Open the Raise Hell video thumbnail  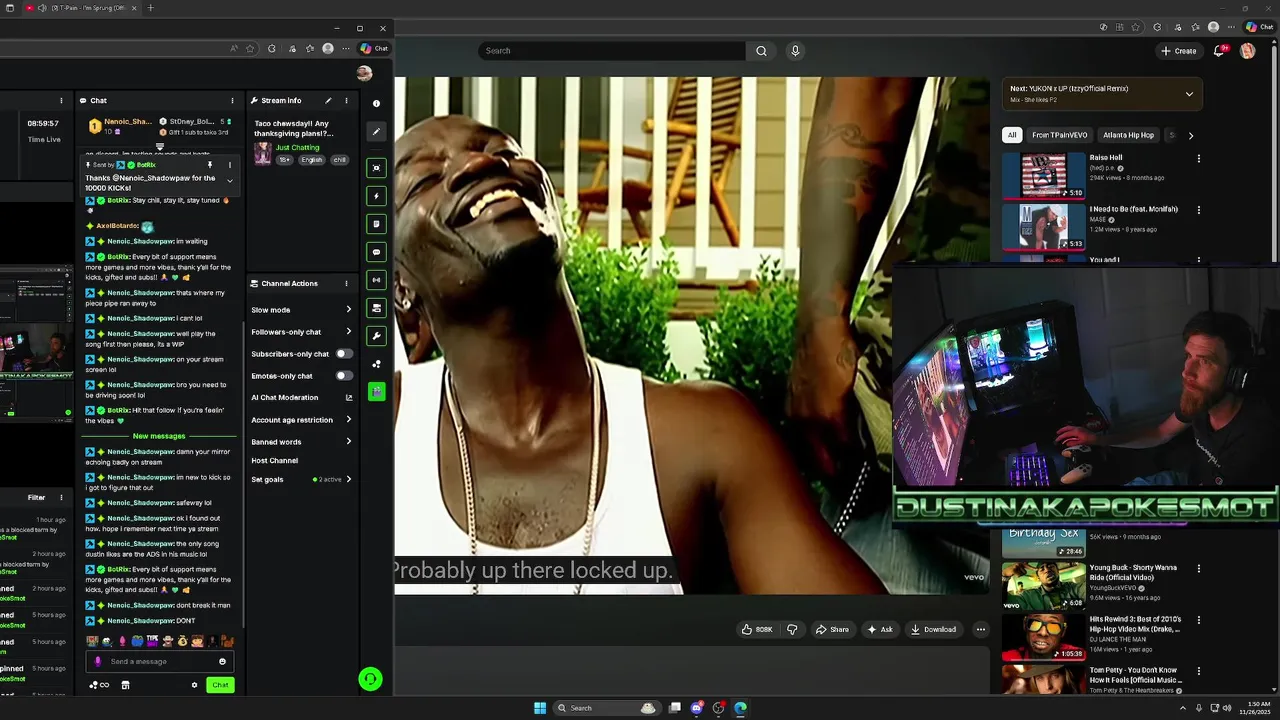tap(1044, 176)
